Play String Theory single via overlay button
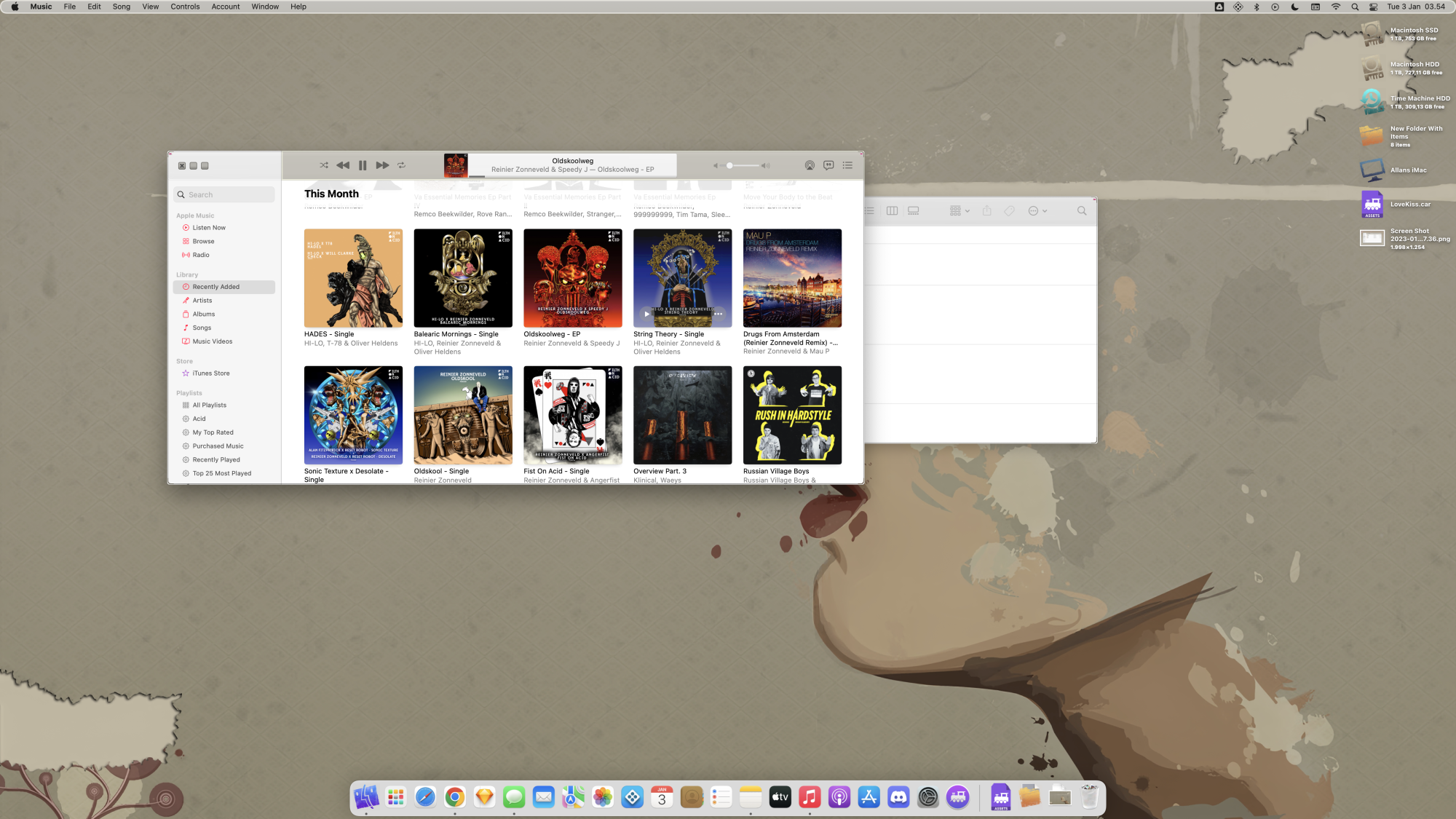Viewport: 1456px width, 819px height. click(x=646, y=314)
